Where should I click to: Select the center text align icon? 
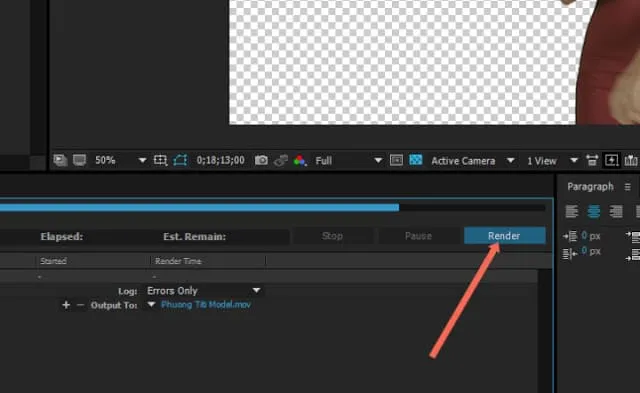593,211
